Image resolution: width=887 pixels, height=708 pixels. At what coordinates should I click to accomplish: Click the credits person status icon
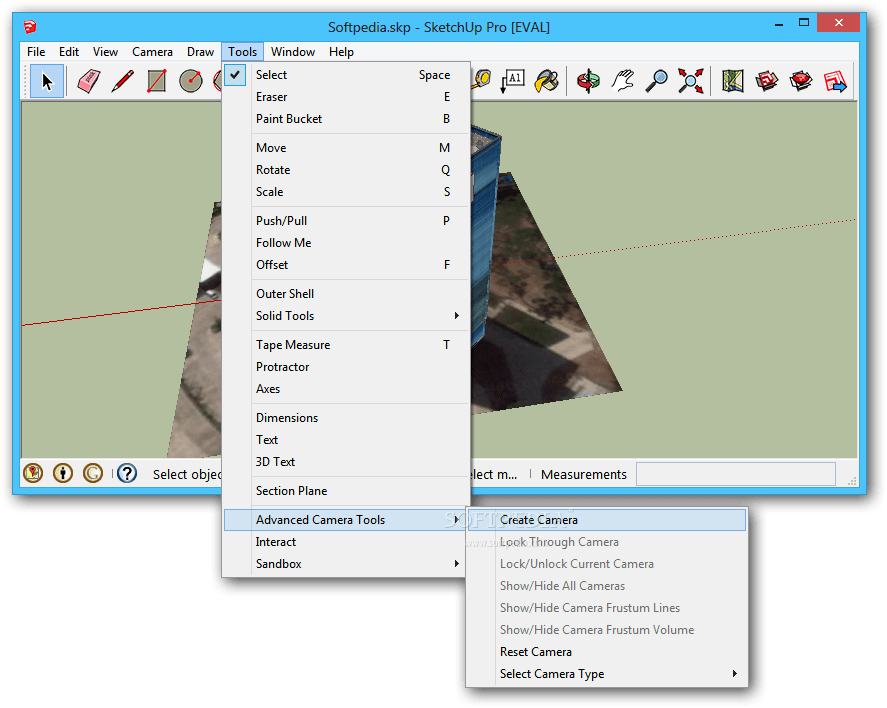pyautogui.click(x=63, y=473)
